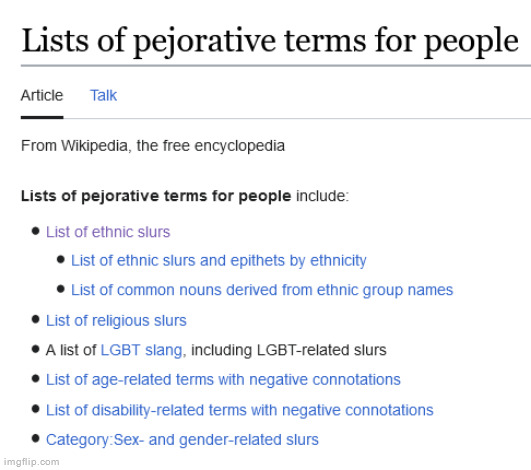Visit Category:Sex- and gender-related slurs
The width and height of the screenshot is (531, 470).
click(182, 440)
